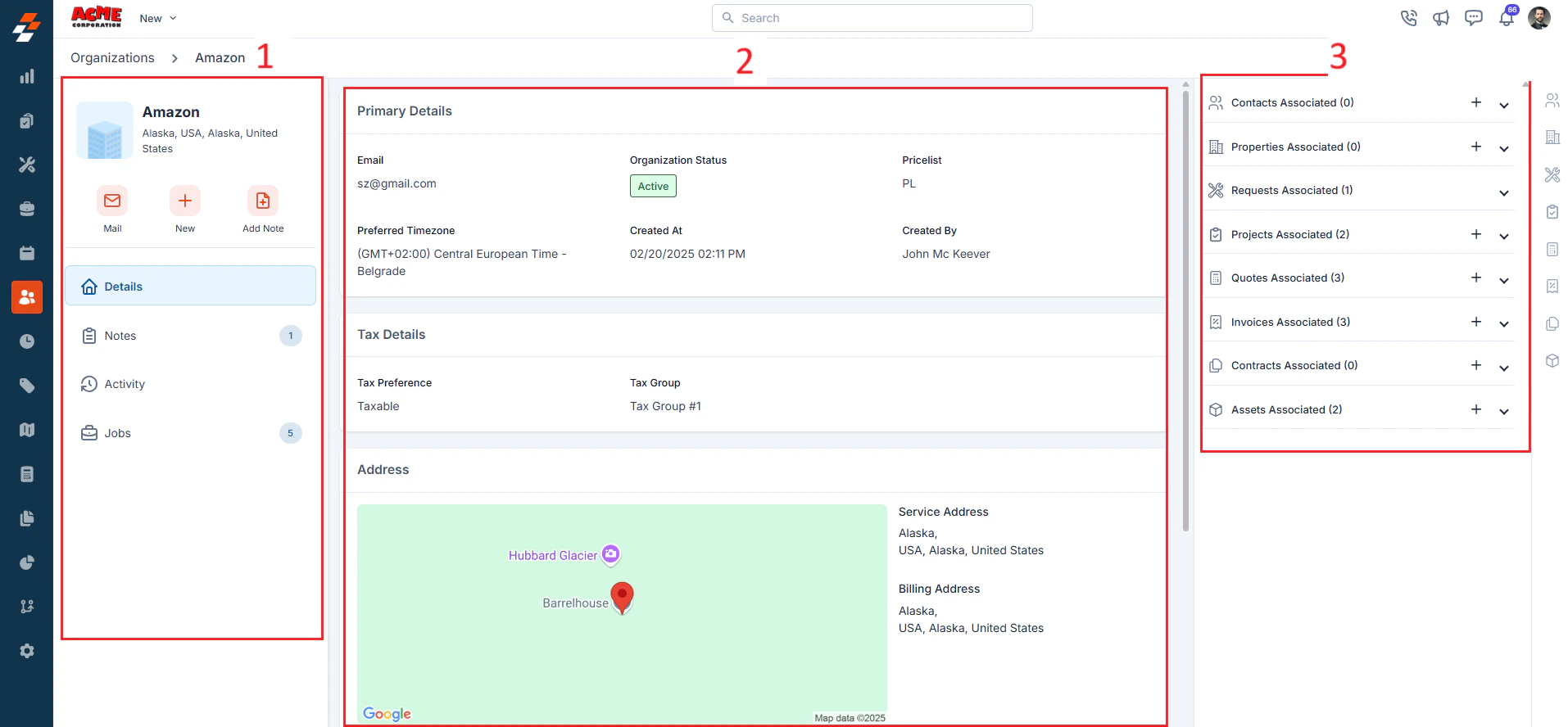Jump to contacts via far-right rail icon
This screenshot has width=1568, height=727.
point(1552,101)
